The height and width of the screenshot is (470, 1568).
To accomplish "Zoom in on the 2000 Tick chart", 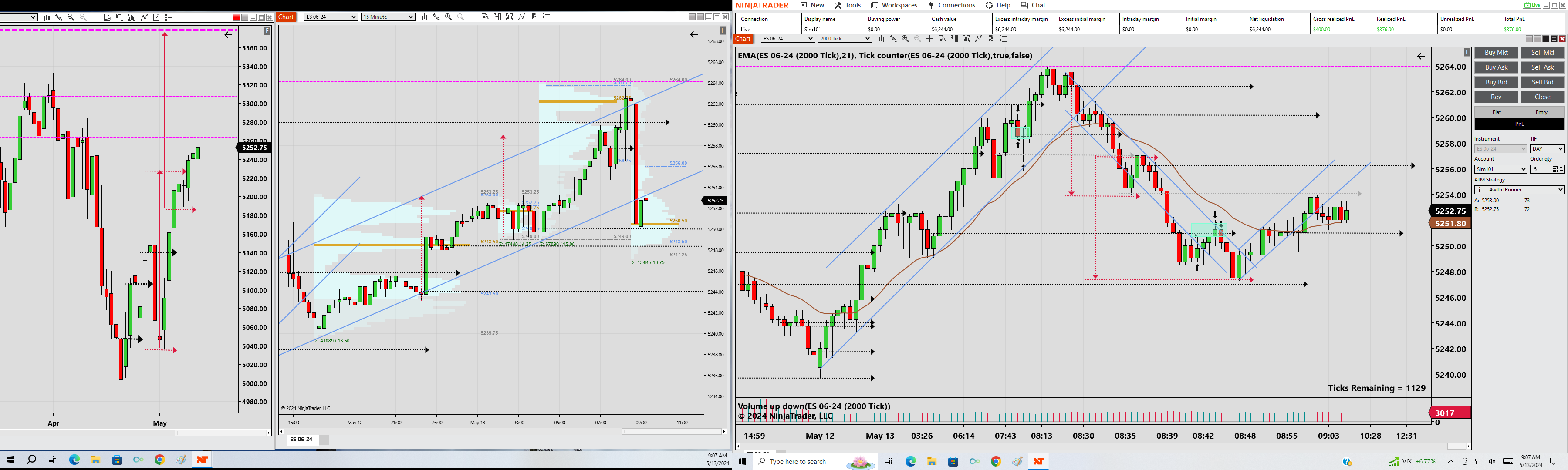I will coord(906,39).
